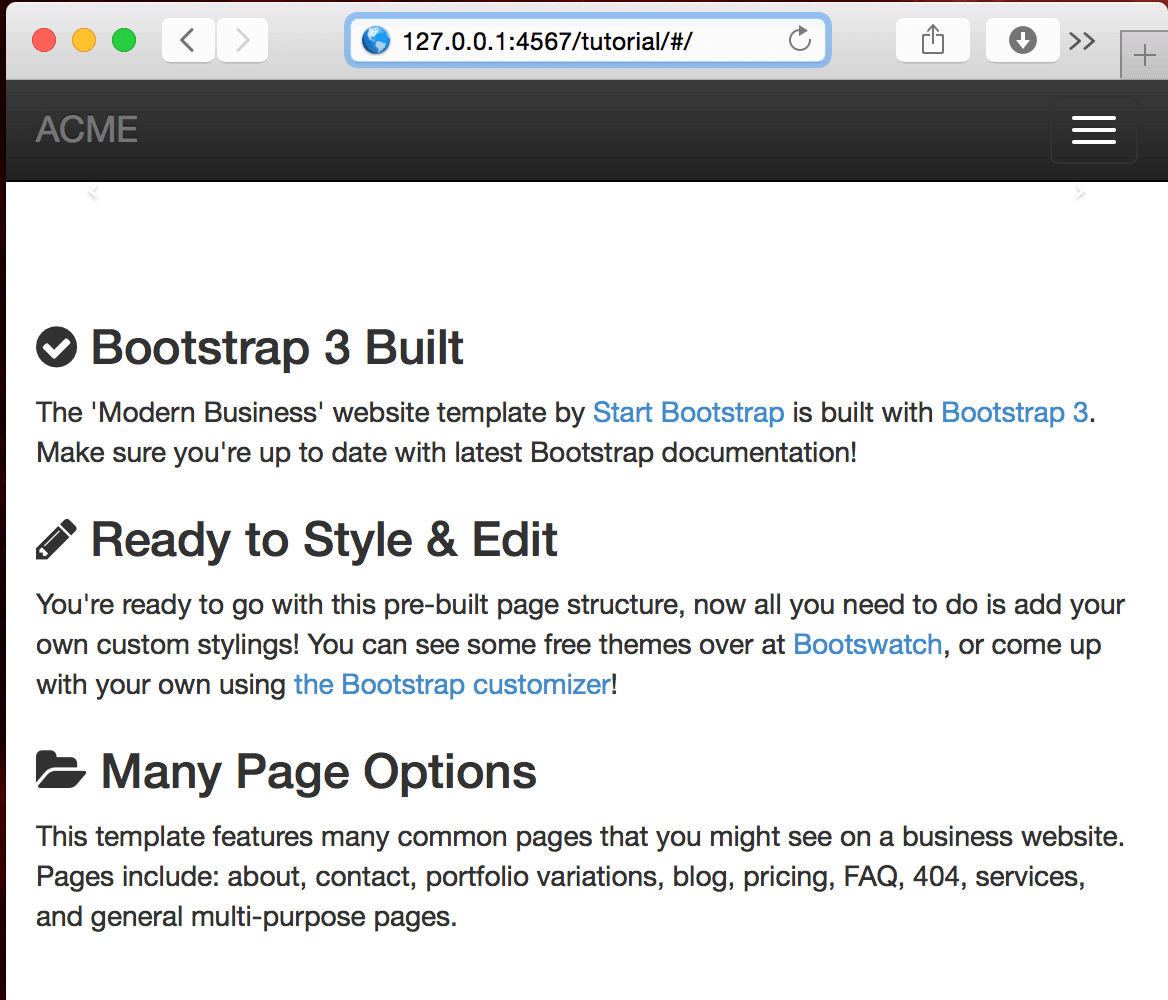Focus the address bar showing 127.0.0.1:4567/tutorial/#/
This screenshot has height=1000, width=1168.
pyautogui.click(x=588, y=40)
